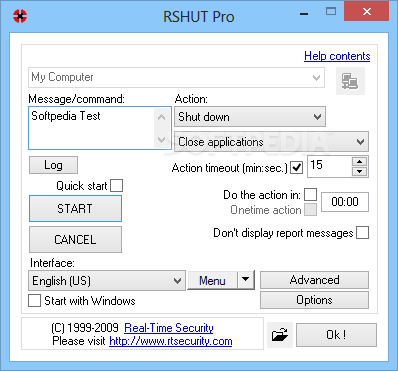Viewport: 398px width, 371px height.
Task: Open the English (US) interface dropdown
Action: tap(107, 281)
